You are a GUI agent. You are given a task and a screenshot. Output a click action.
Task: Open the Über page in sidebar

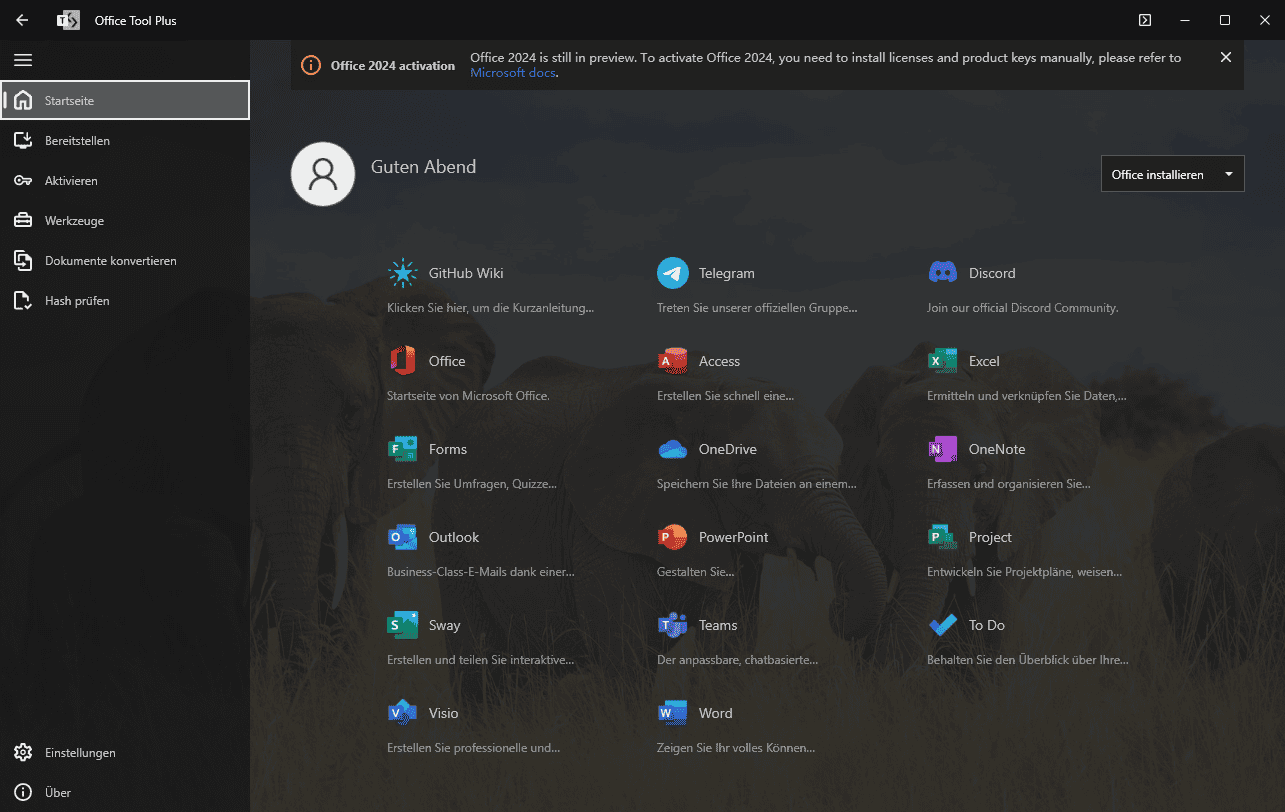coord(125,792)
